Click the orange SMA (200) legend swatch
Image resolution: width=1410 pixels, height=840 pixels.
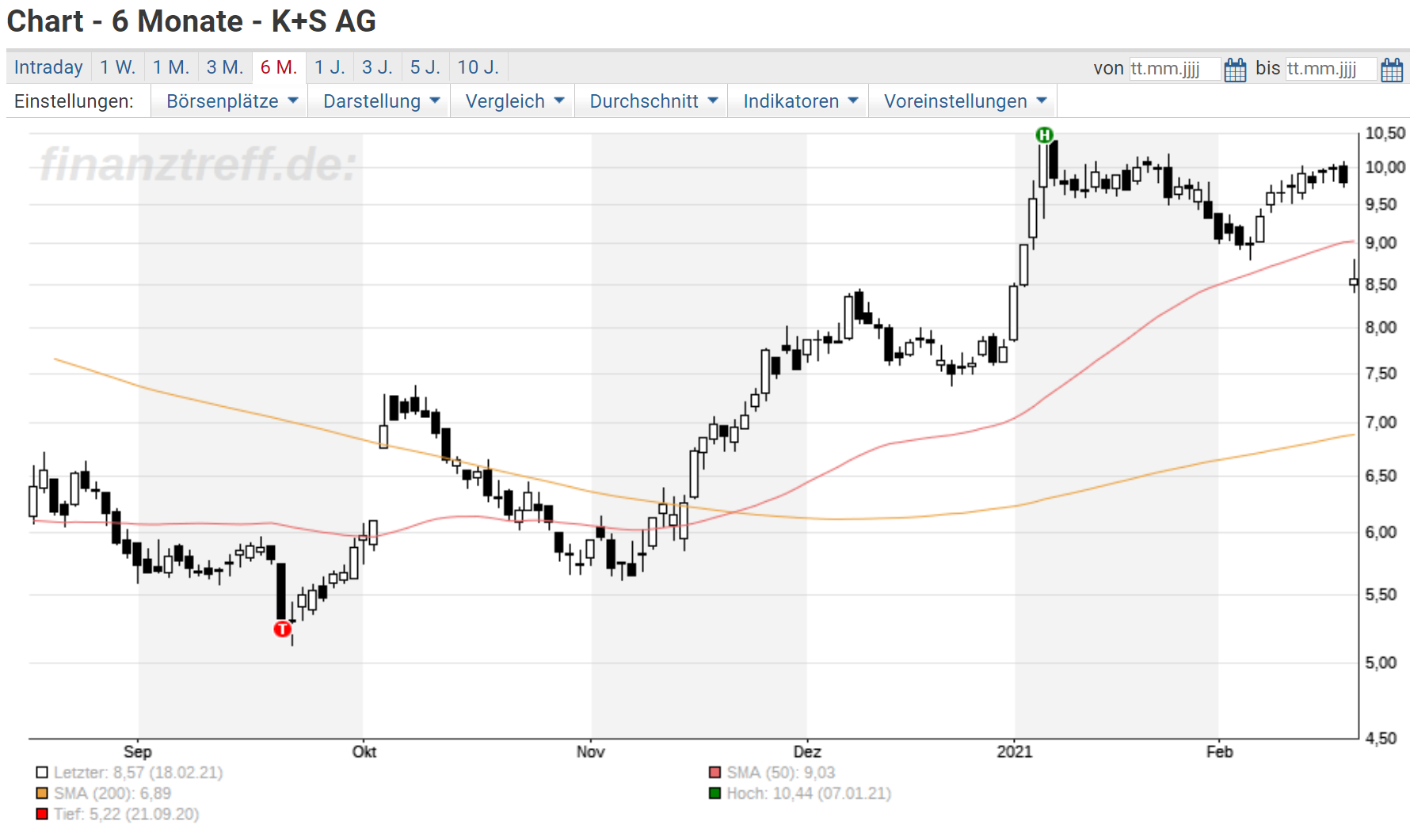pos(42,793)
